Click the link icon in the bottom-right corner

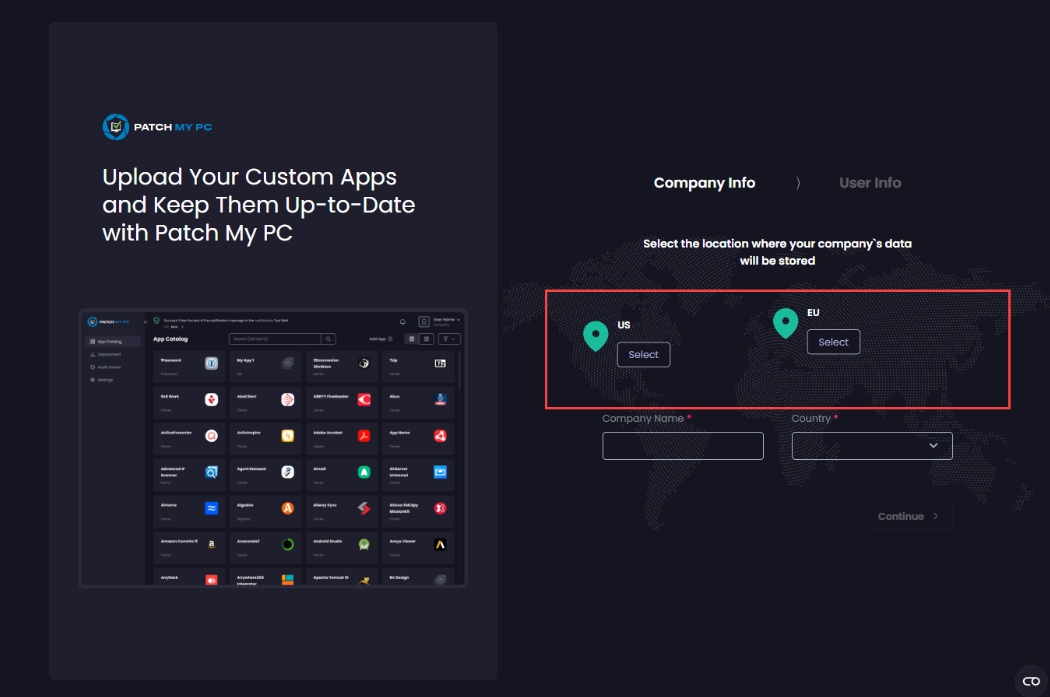1031,680
